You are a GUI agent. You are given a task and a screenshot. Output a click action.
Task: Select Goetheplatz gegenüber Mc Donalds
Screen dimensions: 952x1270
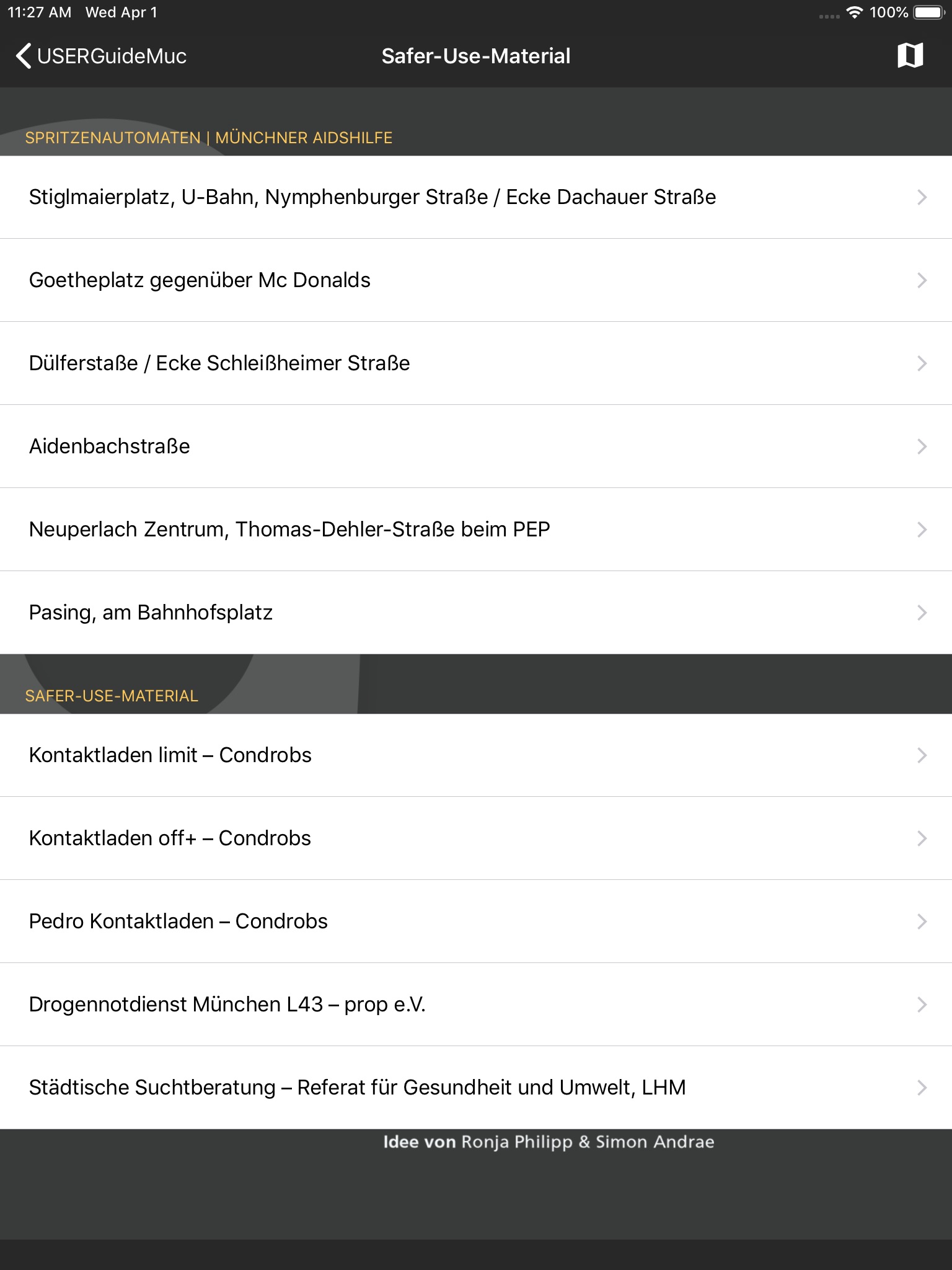tap(200, 280)
